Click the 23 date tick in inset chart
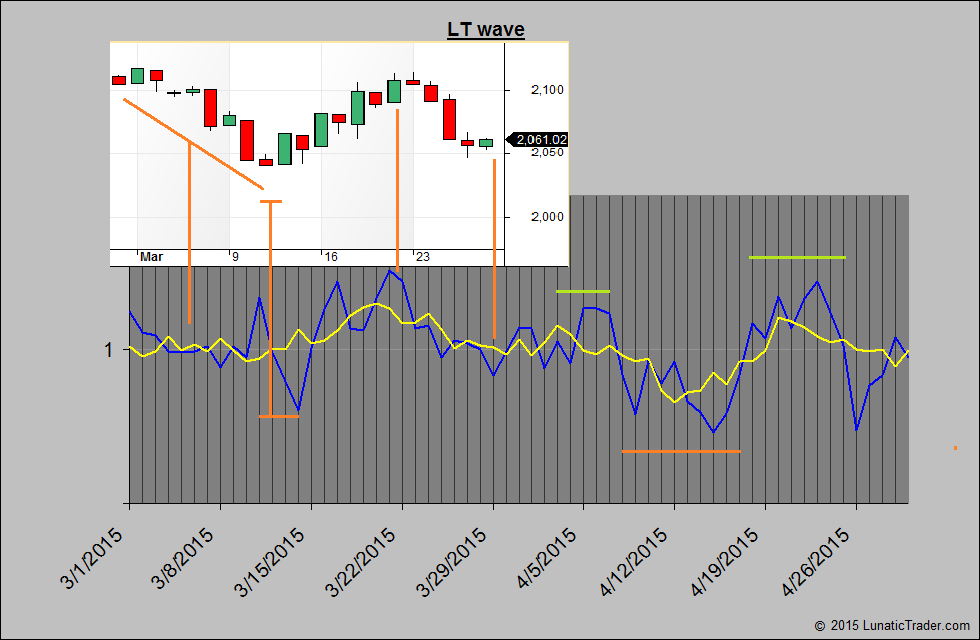This screenshot has height=640, width=980. pyautogui.click(x=422, y=257)
